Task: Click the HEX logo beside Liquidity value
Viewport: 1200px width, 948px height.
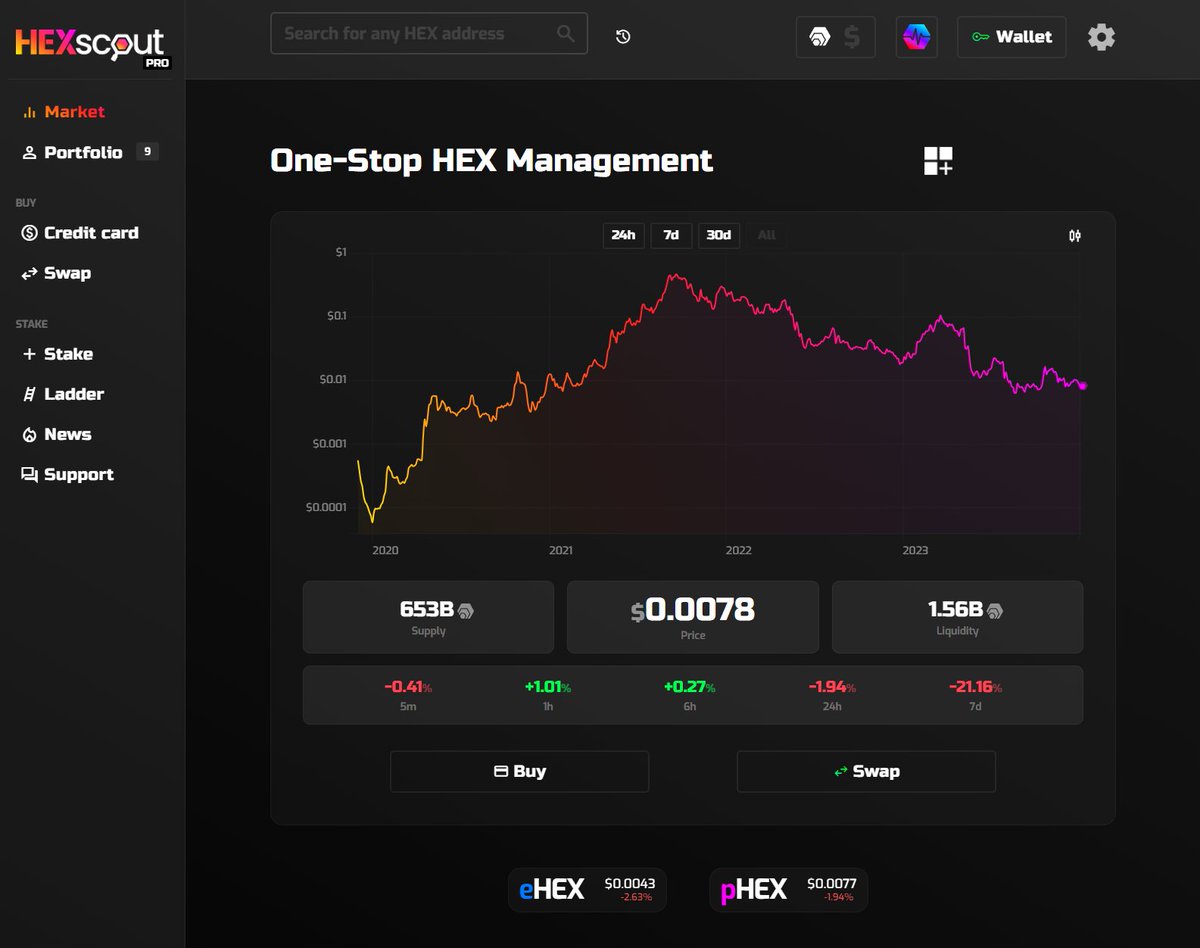Action: point(995,610)
